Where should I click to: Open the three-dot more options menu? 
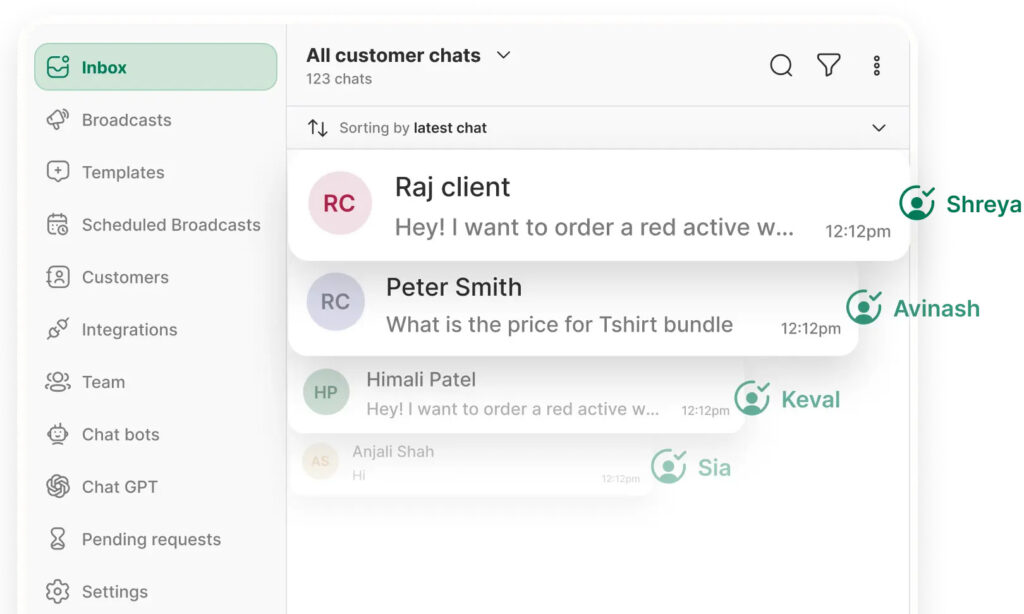[x=876, y=66]
